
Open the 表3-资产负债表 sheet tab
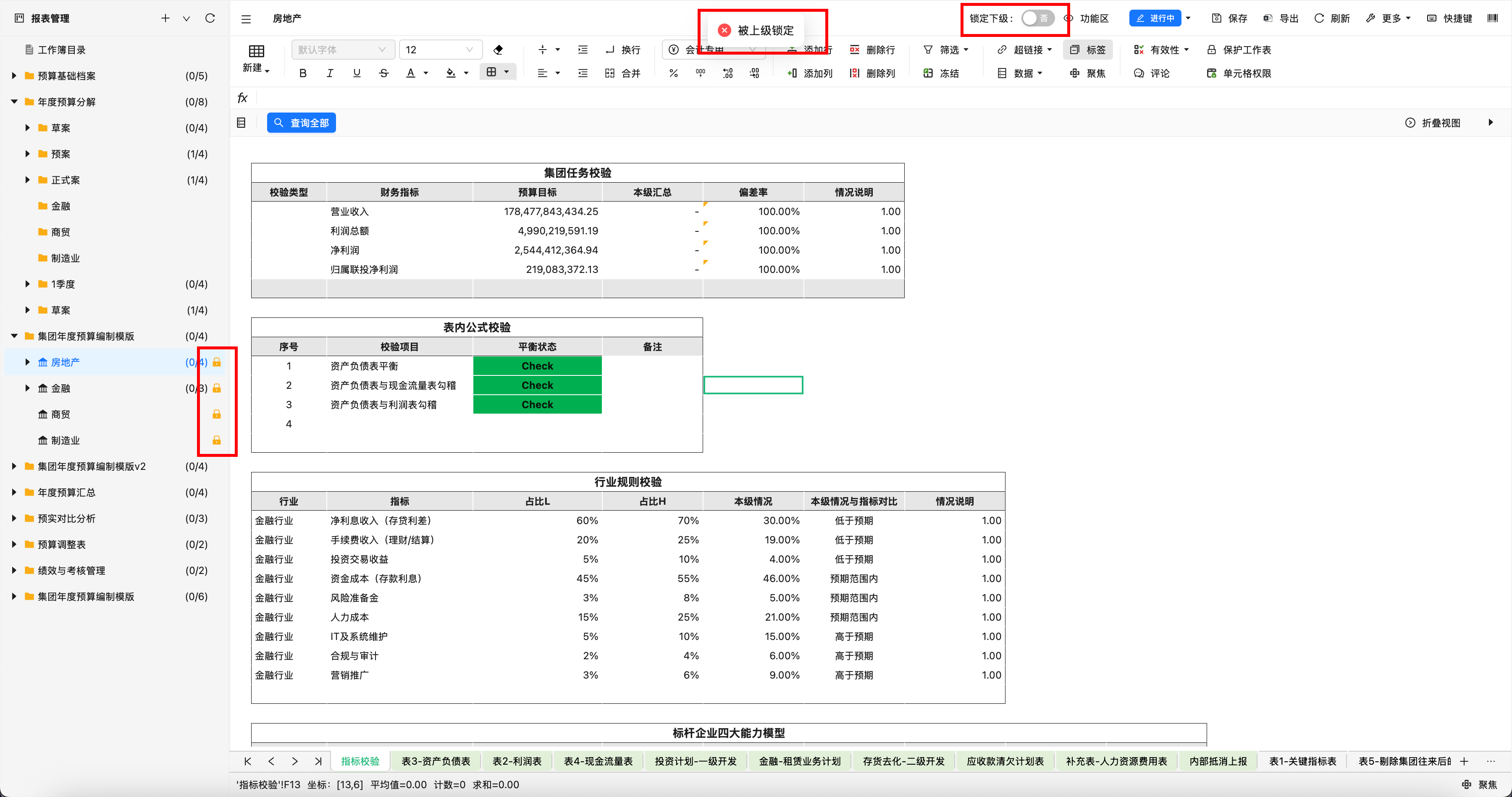click(x=436, y=761)
